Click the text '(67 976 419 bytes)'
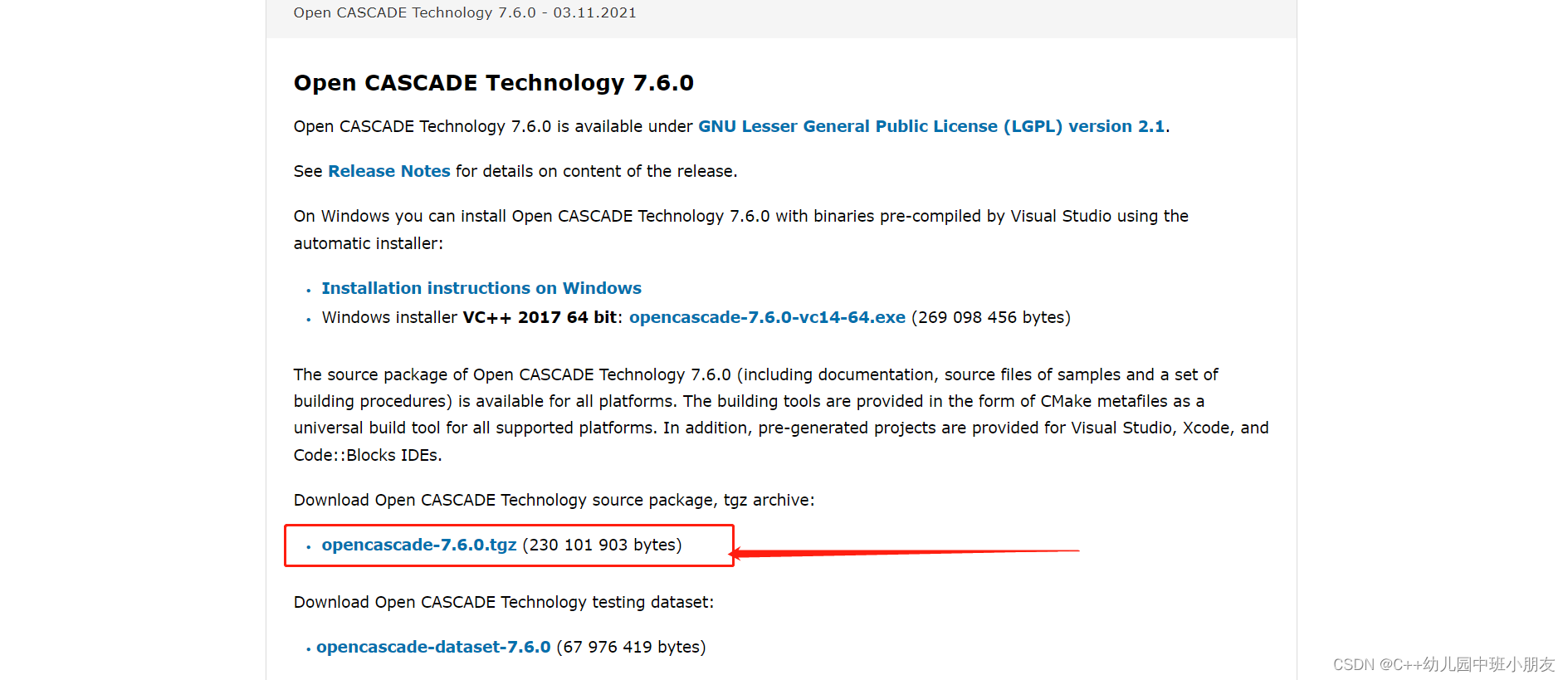 pyautogui.click(x=631, y=647)
